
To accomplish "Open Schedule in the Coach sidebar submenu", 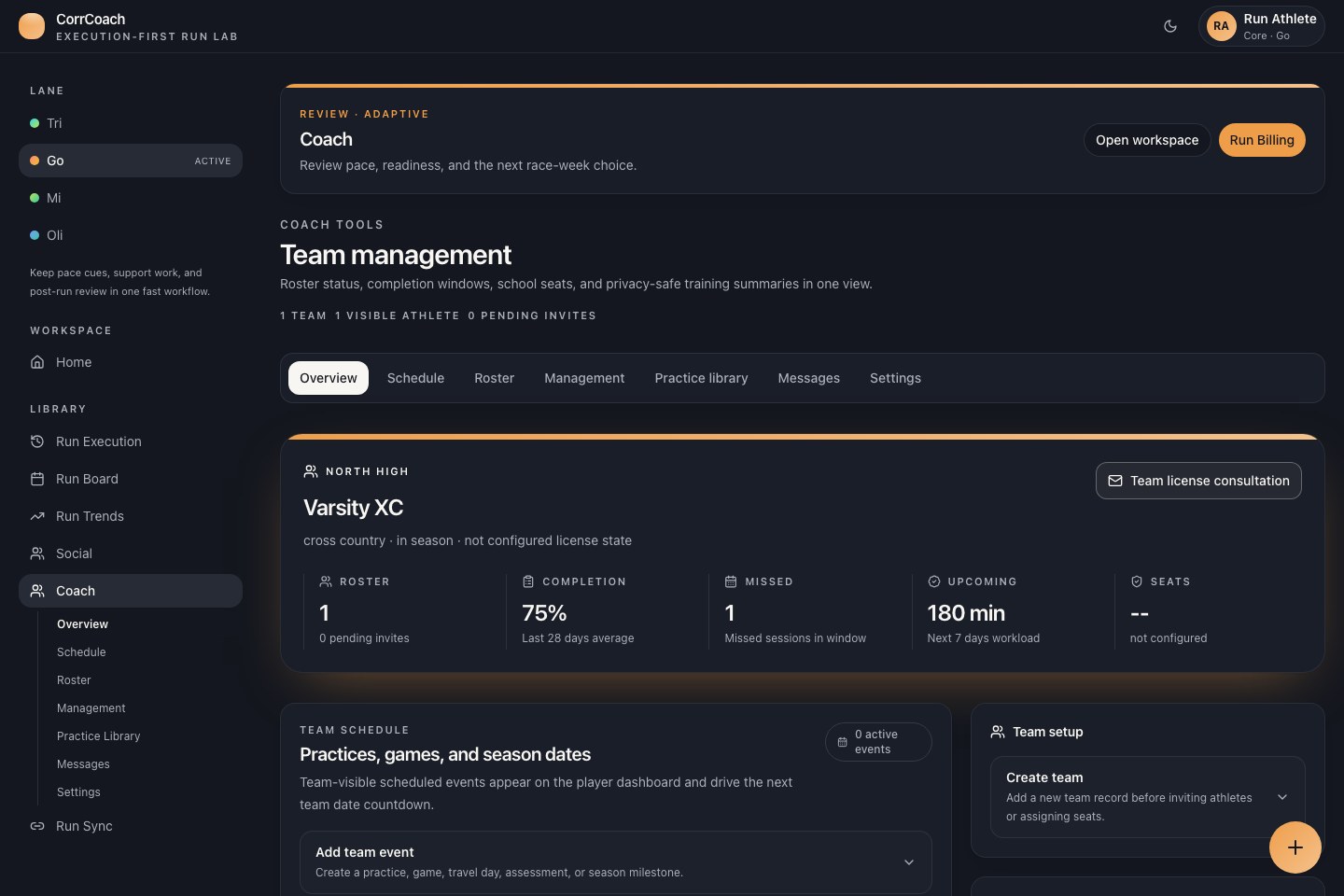I will pos(81,652).
